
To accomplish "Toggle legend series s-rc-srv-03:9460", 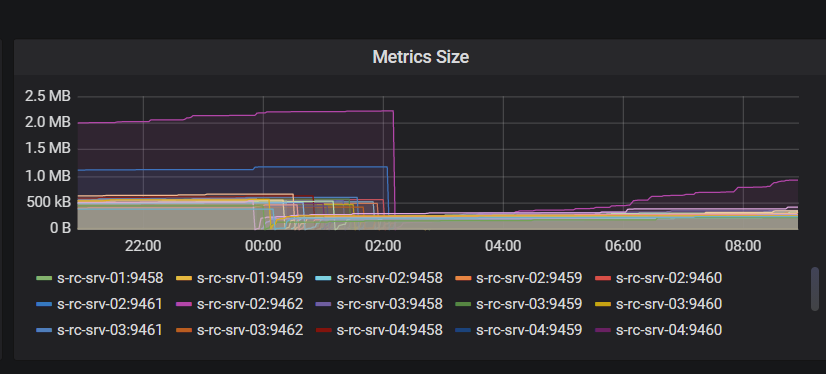I will tap(668, 304).
